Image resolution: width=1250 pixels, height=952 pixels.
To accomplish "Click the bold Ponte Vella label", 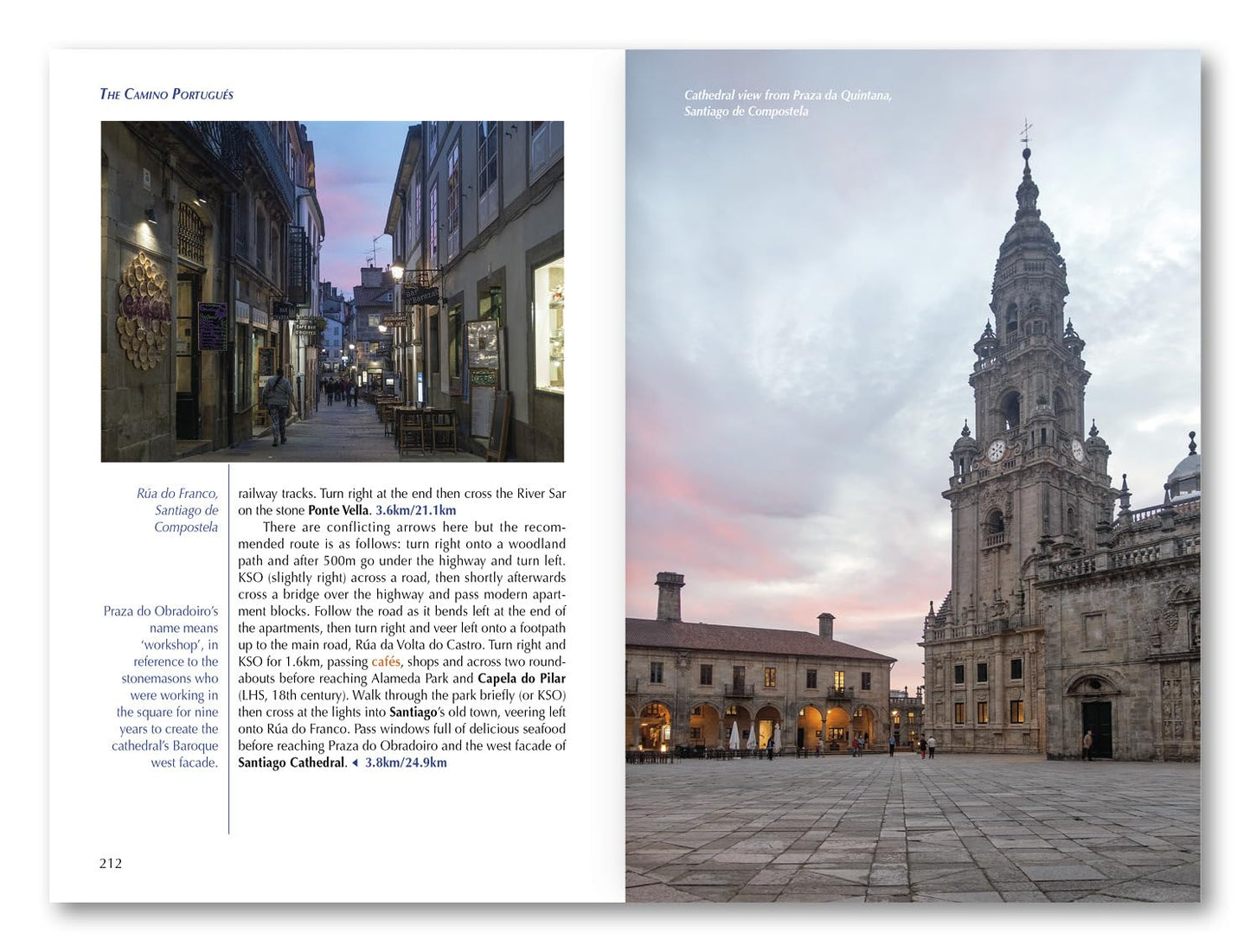I will click(x=338, y=510).
